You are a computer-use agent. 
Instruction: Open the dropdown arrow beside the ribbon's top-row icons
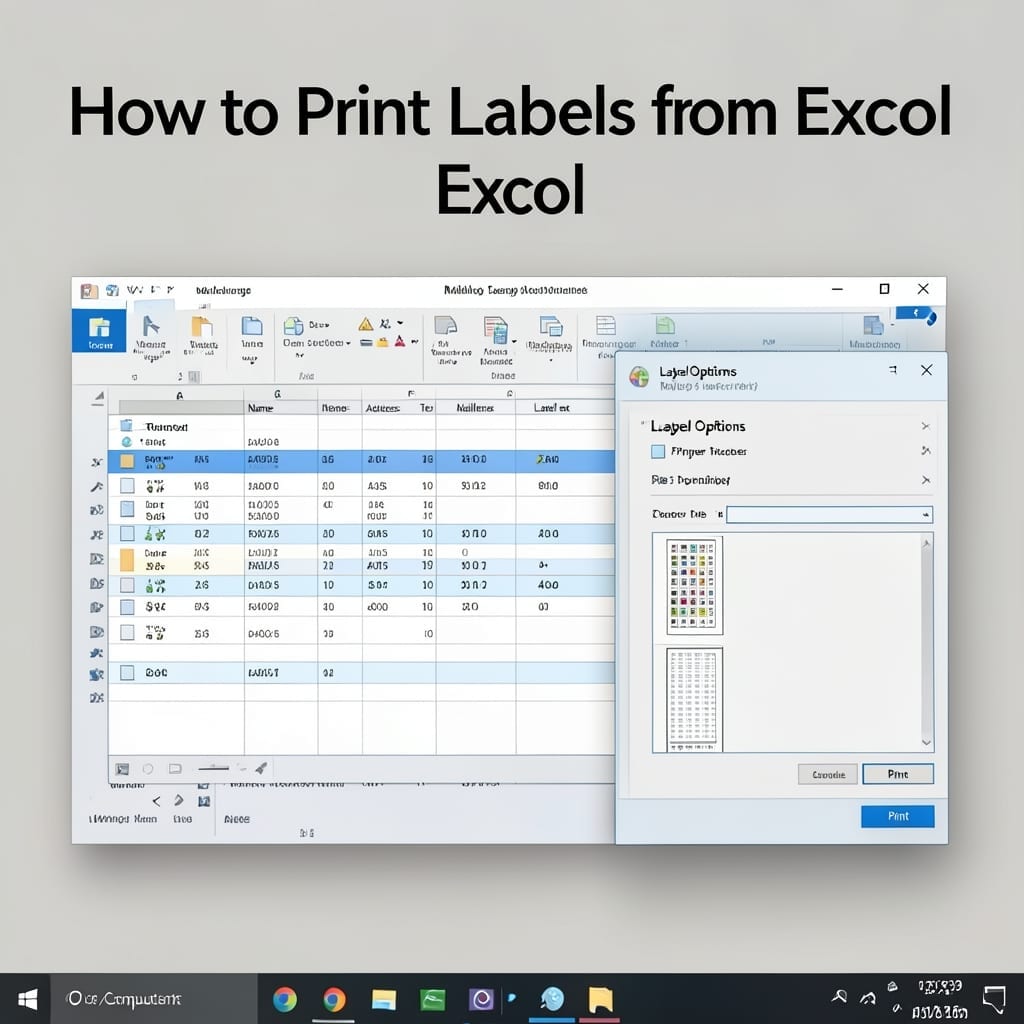click(400, 323)
